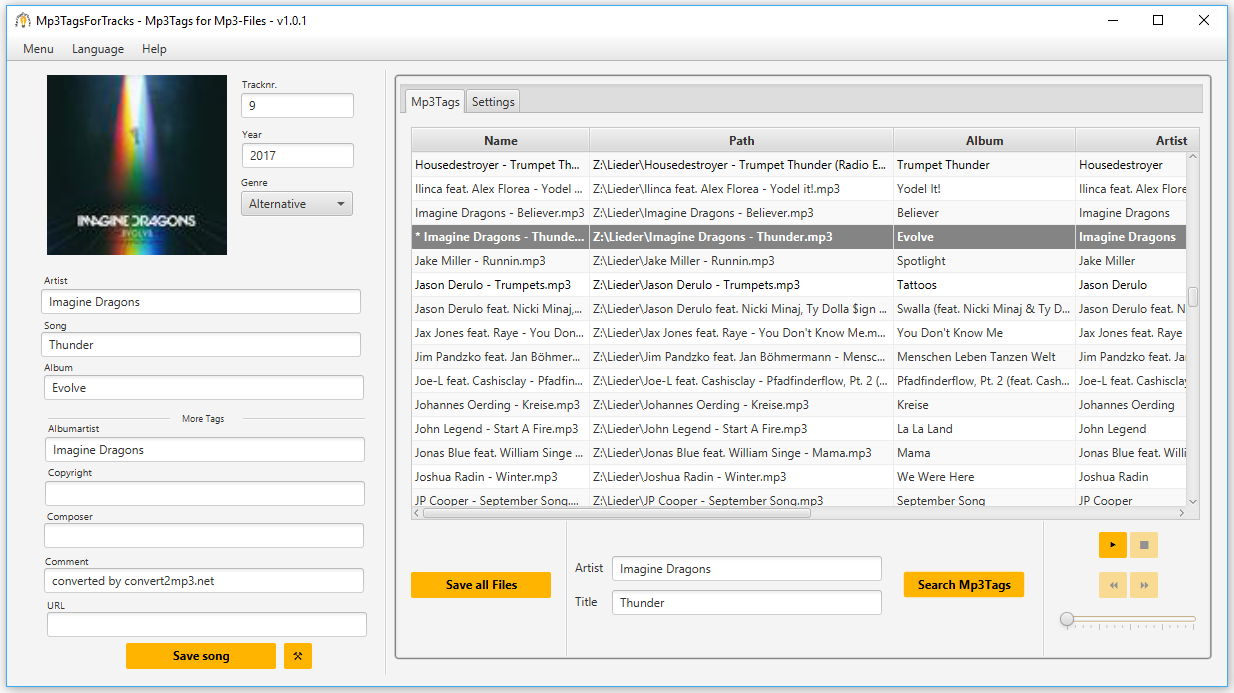
Task: Click the fast-forward playback button
Action: tap(1144, 585)
